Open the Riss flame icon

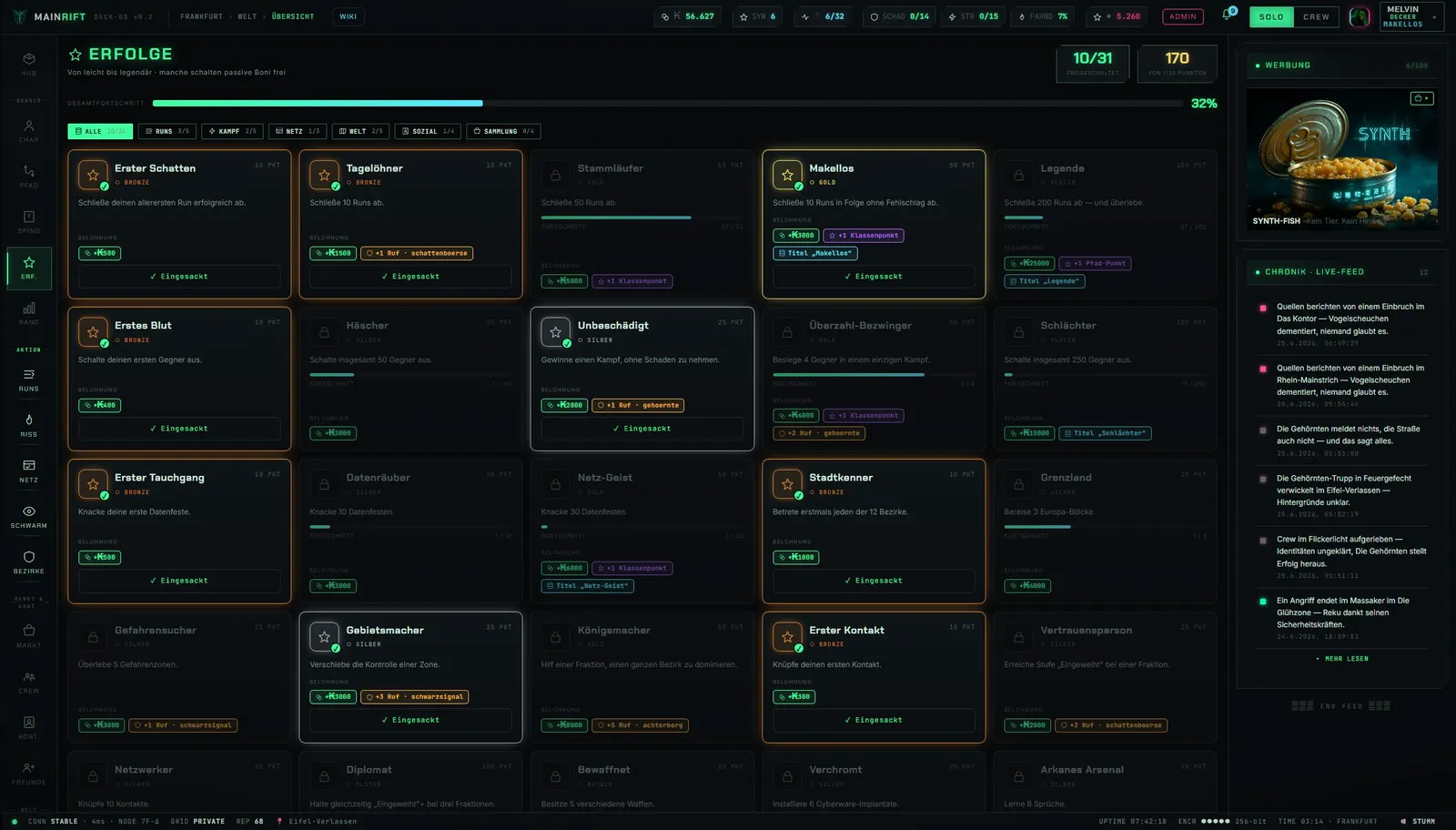[29, 425]
